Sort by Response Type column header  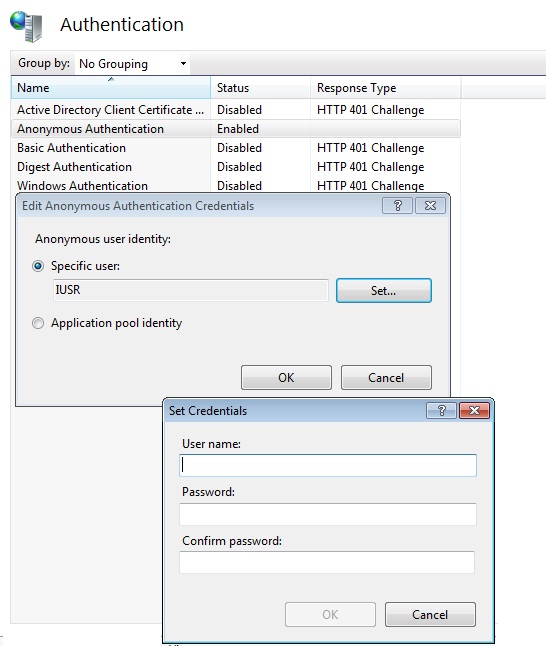(x=385, y=88)
